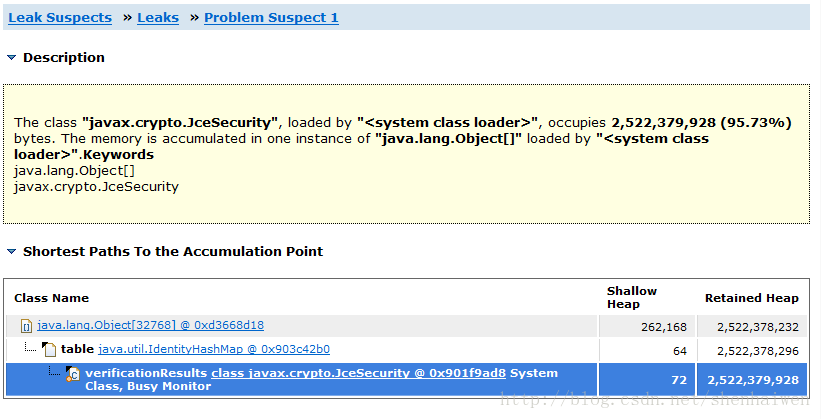The image size is (821, 419).
Task: Select the Shortest Paths To the Accumulation Point heading
Action: (x=173, y=251)
